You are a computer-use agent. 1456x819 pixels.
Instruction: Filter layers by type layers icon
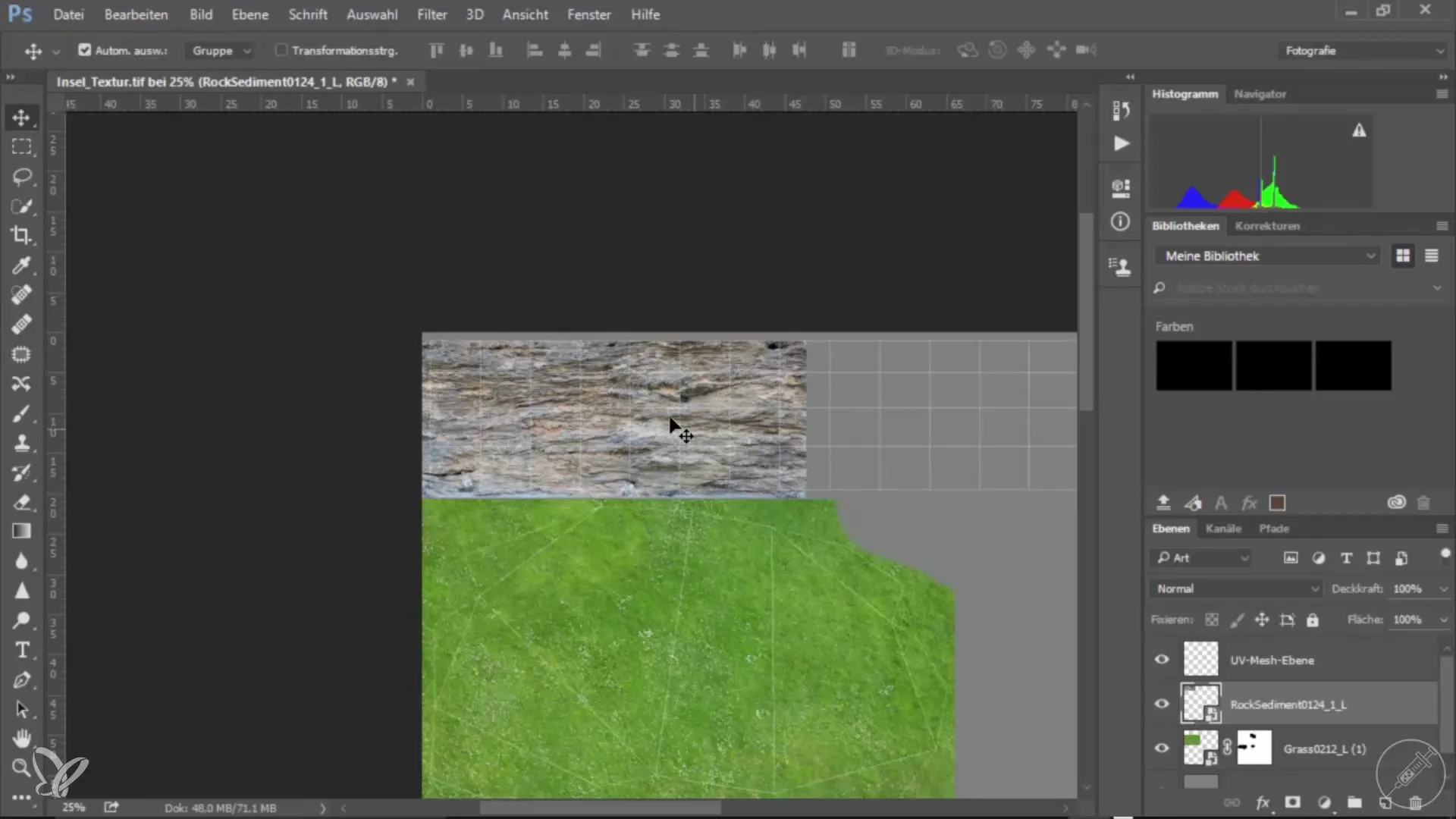[x=1346, y=558]
